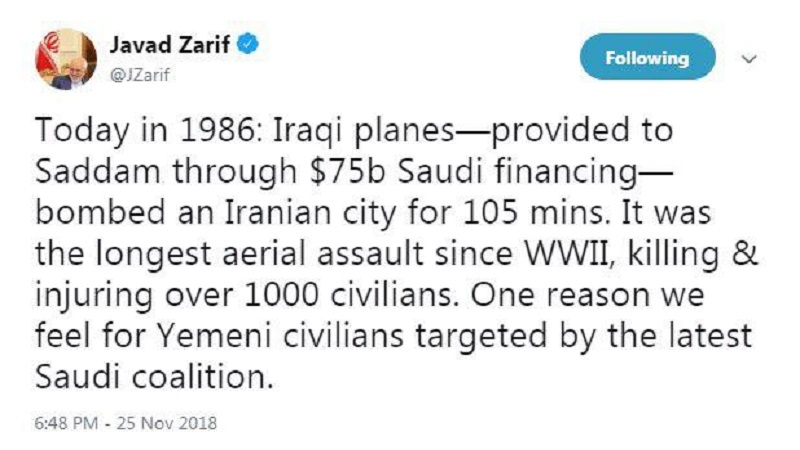Open Javad Zarif's profile picture
This screenshot has width=800, height=450.
click(x=66, y=59)
